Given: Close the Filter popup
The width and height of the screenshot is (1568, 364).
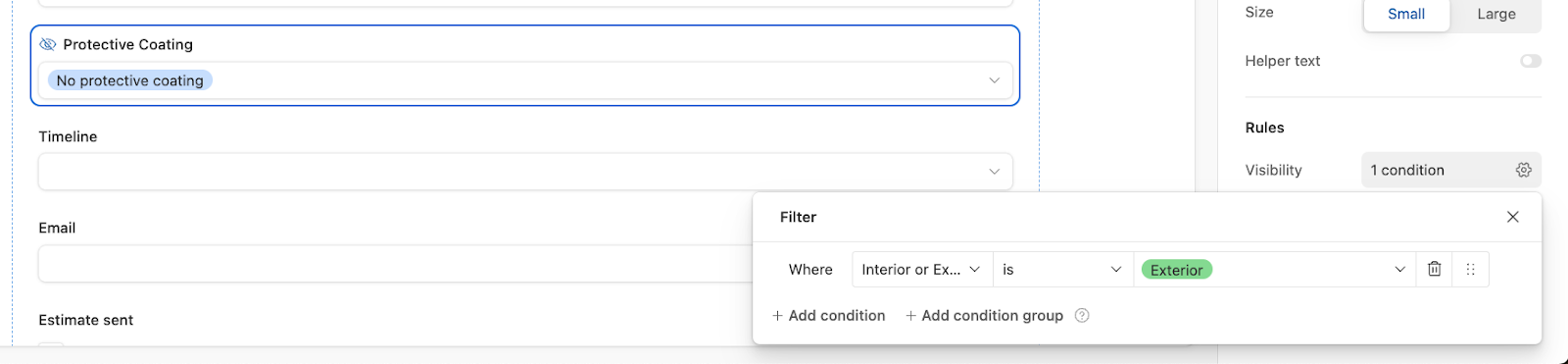Looking at the screenshot, I should pyautogui.click(x=1512, y=217).
